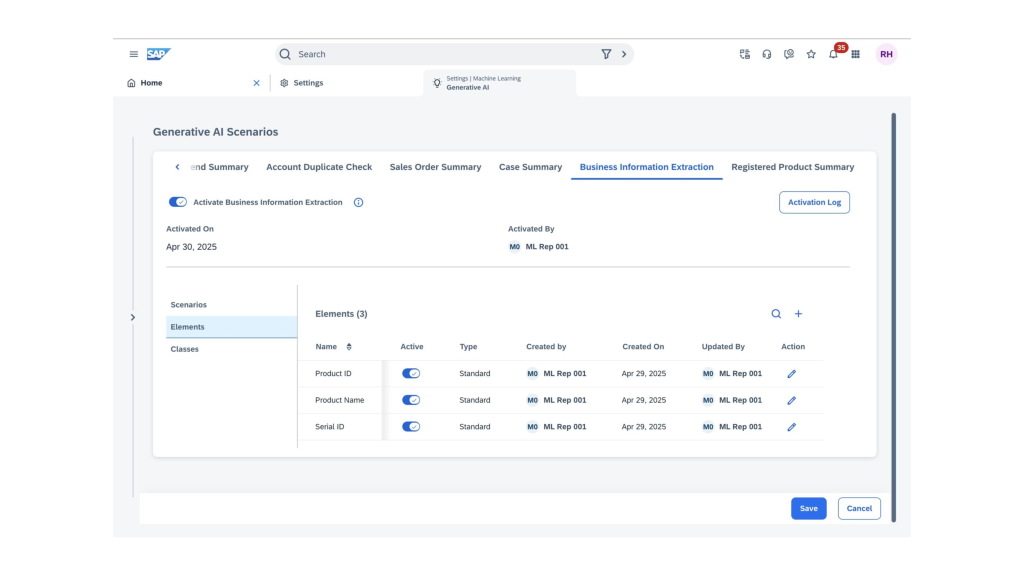Expand the search filter options arrow
Image resolution: width=1024 pixels, height=576 pixels.
coord(624,54)
